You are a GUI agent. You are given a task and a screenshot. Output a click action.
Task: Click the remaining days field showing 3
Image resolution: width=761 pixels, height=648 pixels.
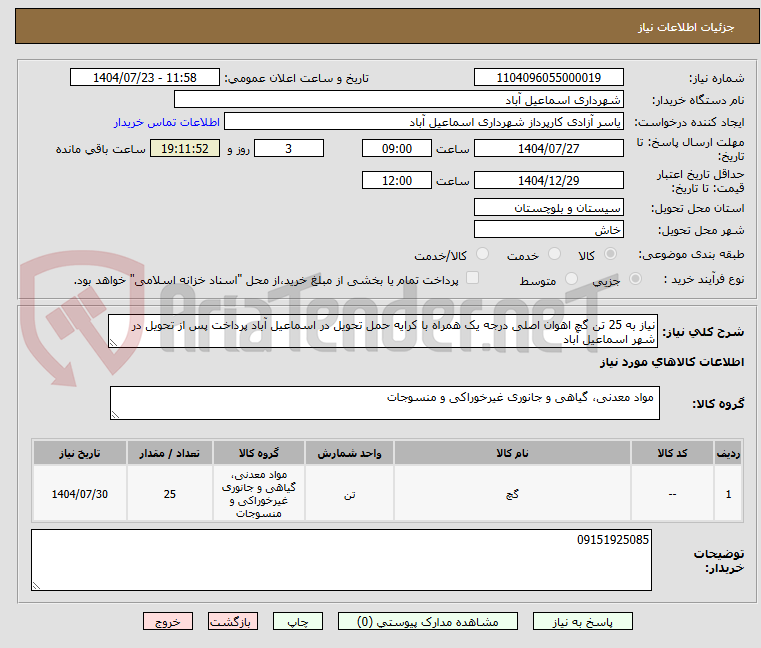289,148
